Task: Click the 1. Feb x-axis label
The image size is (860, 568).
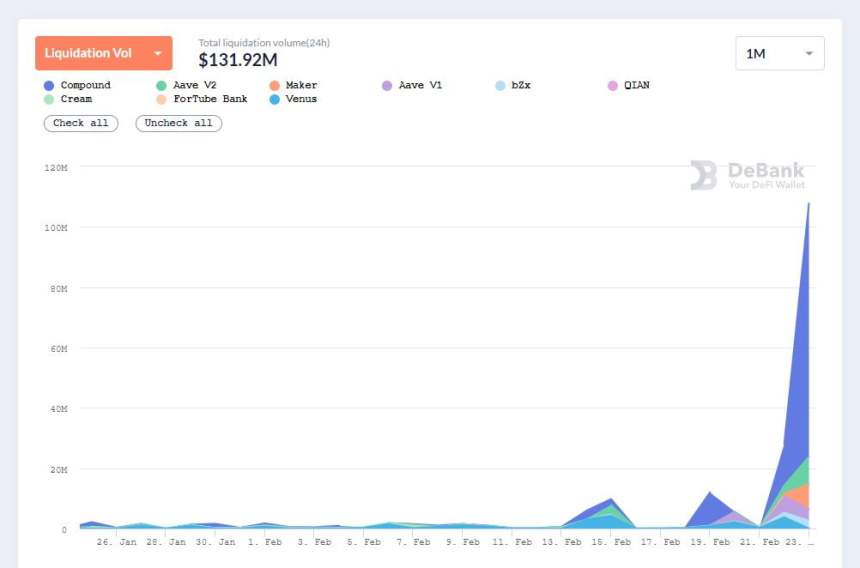Action: point(264,542)
